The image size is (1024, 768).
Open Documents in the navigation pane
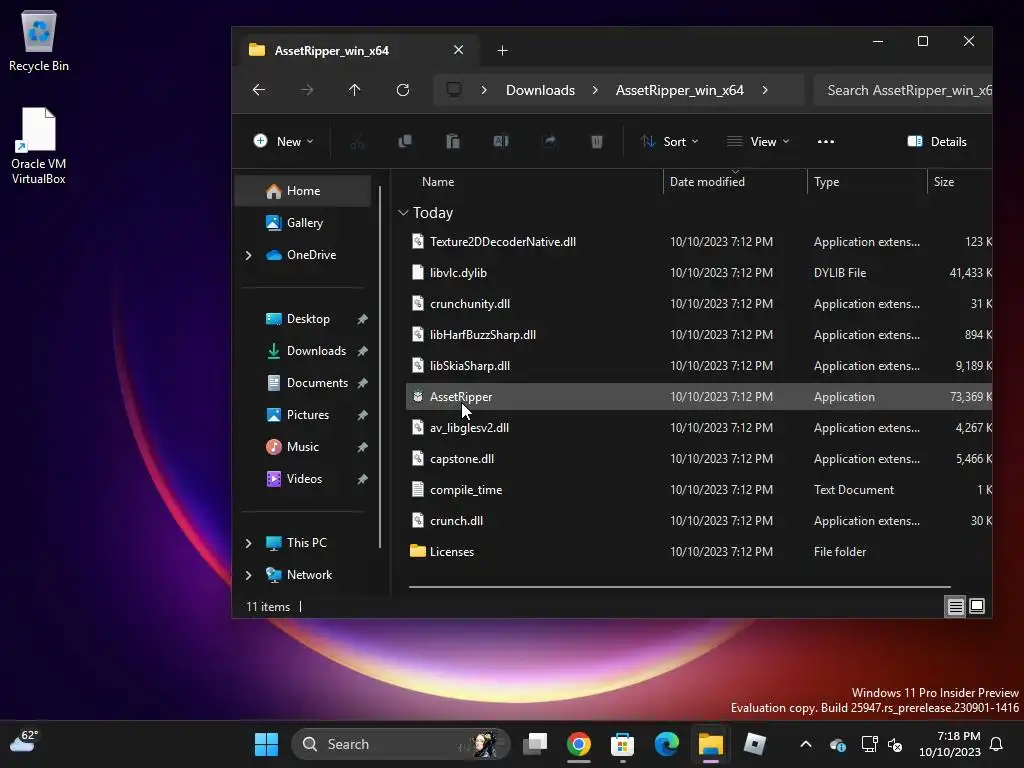[303, 383]
